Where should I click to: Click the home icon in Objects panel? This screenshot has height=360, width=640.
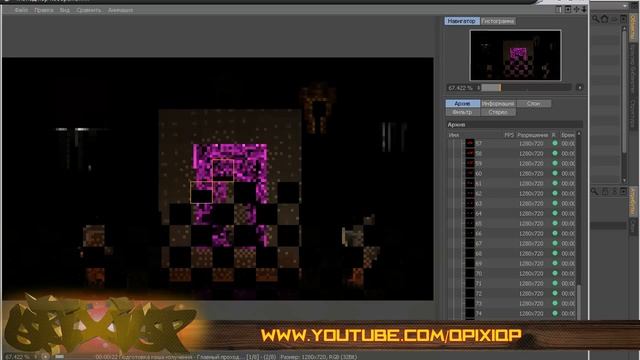(604, 19)
